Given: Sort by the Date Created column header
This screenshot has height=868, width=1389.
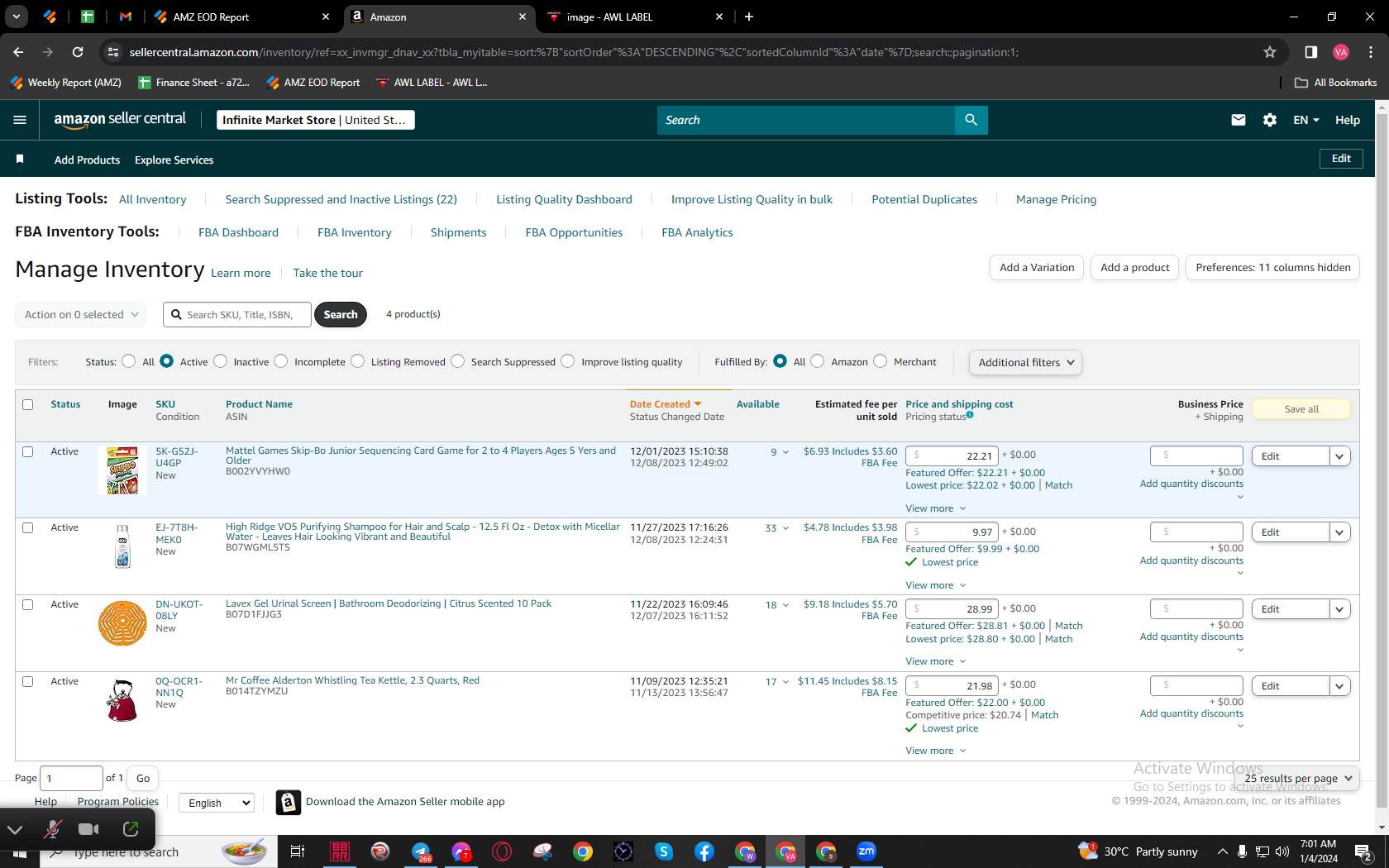Looking at the screenshot, I should (666, 404).
